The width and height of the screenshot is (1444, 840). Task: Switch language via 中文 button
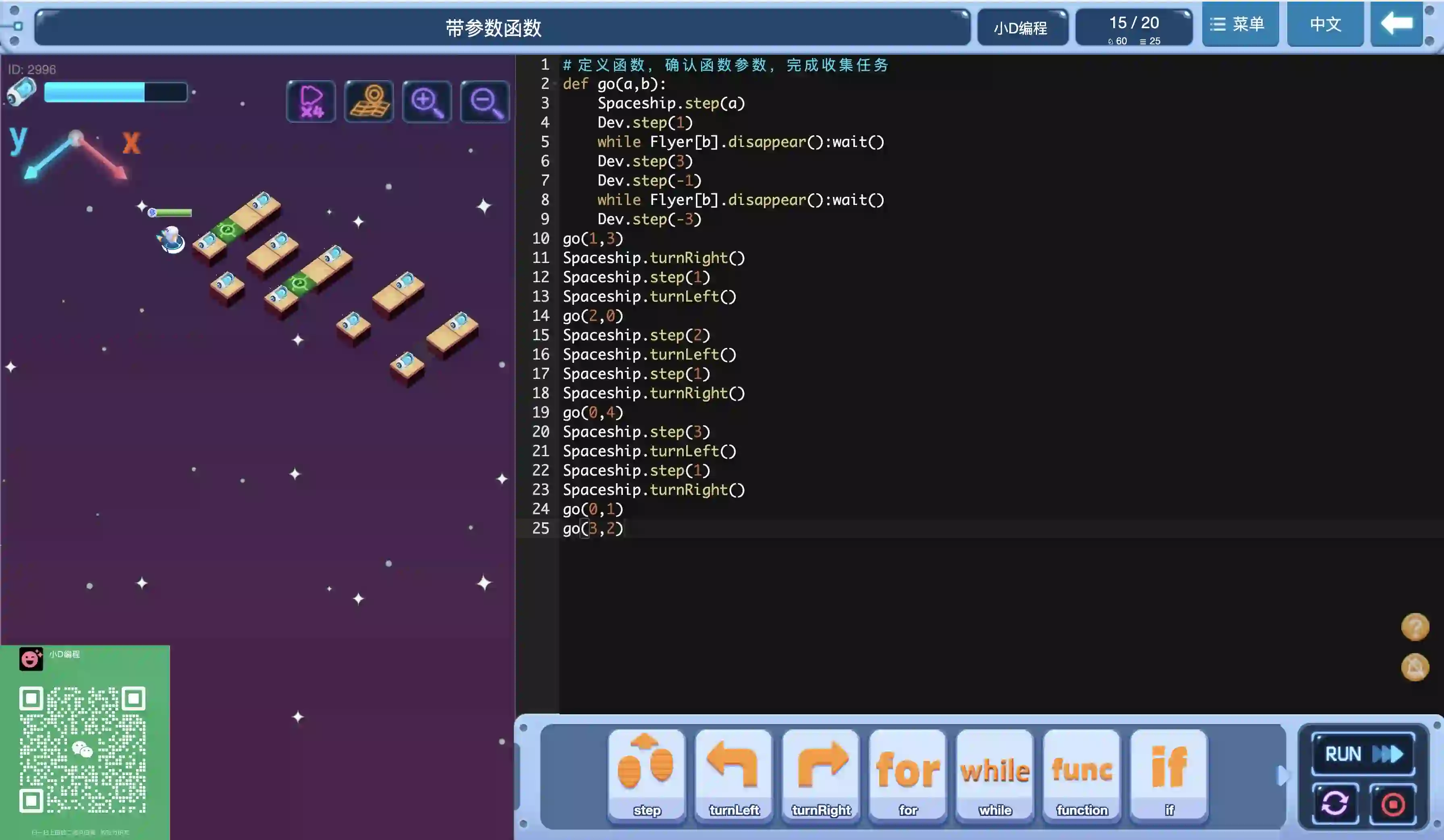tap(1325, 24)
